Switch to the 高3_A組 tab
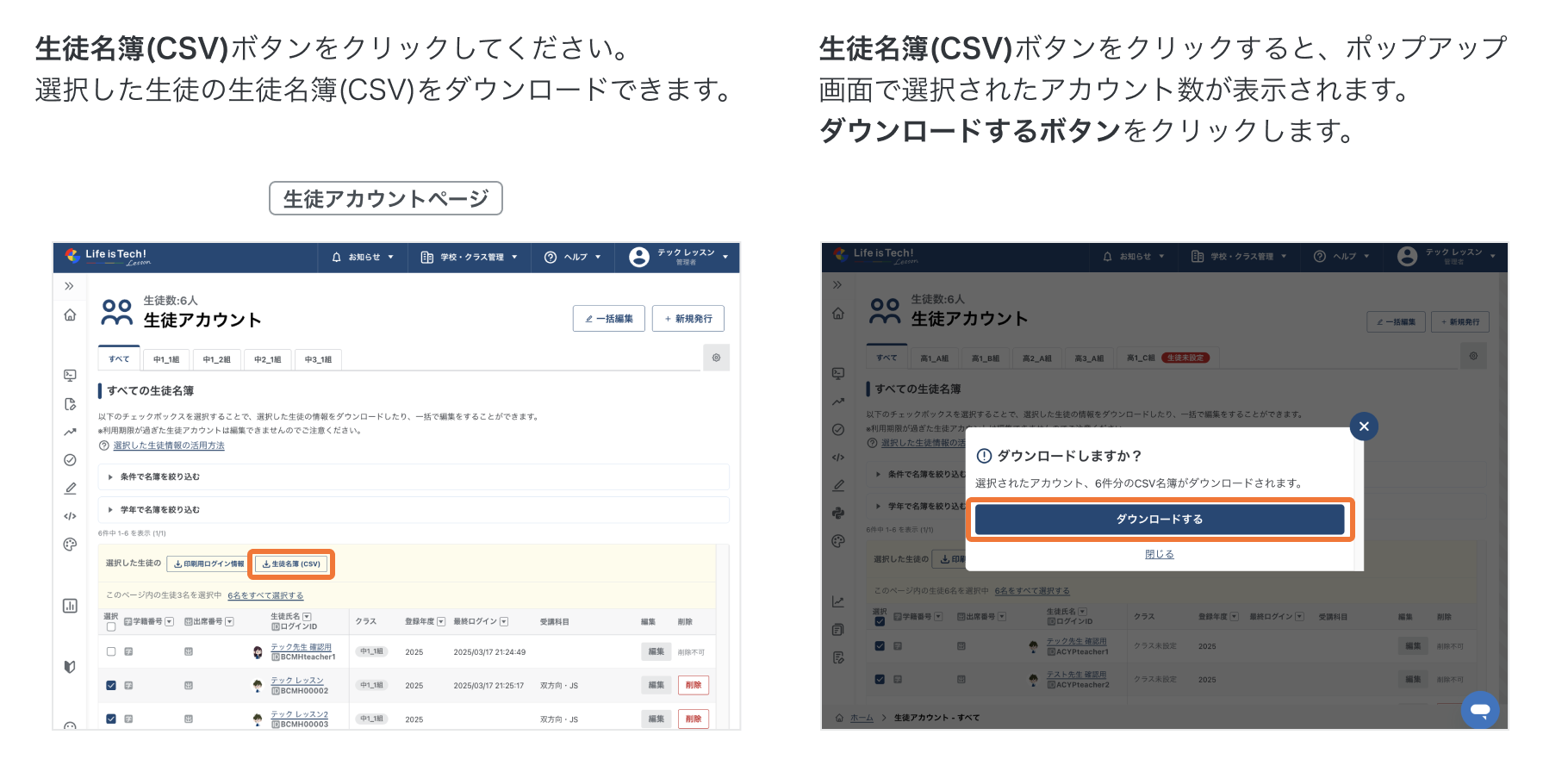Viewport: 1568px width, 772px height. click(1089, 358)
